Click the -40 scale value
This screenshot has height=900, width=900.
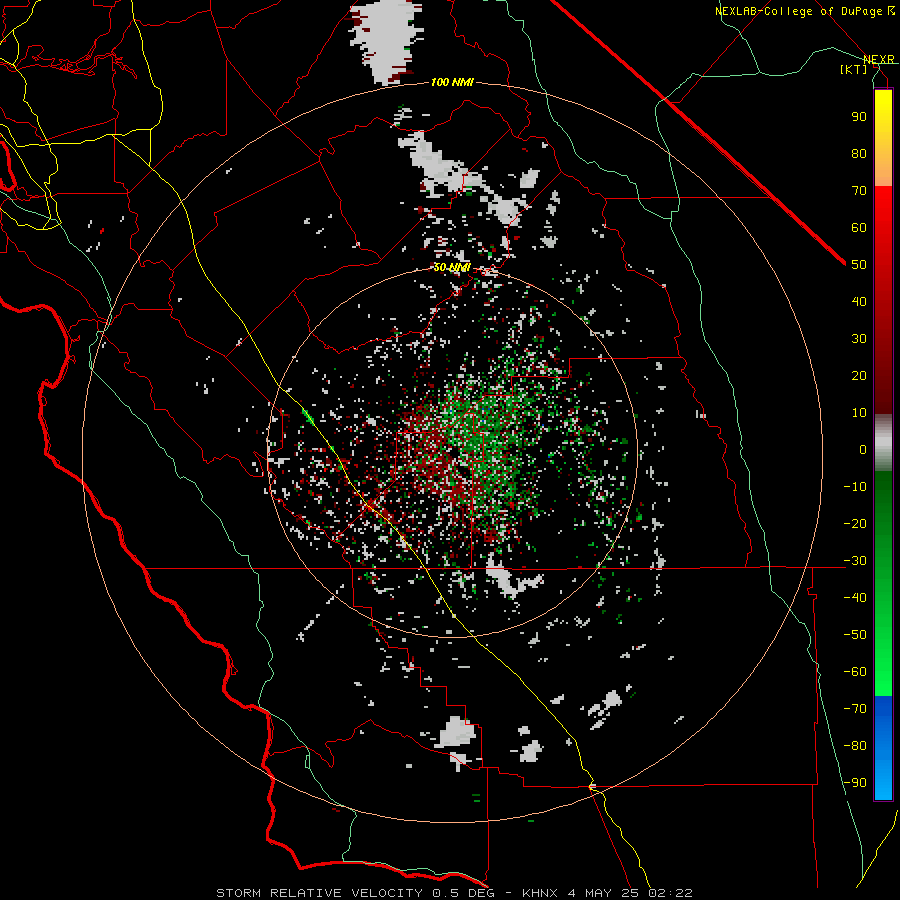855,598
